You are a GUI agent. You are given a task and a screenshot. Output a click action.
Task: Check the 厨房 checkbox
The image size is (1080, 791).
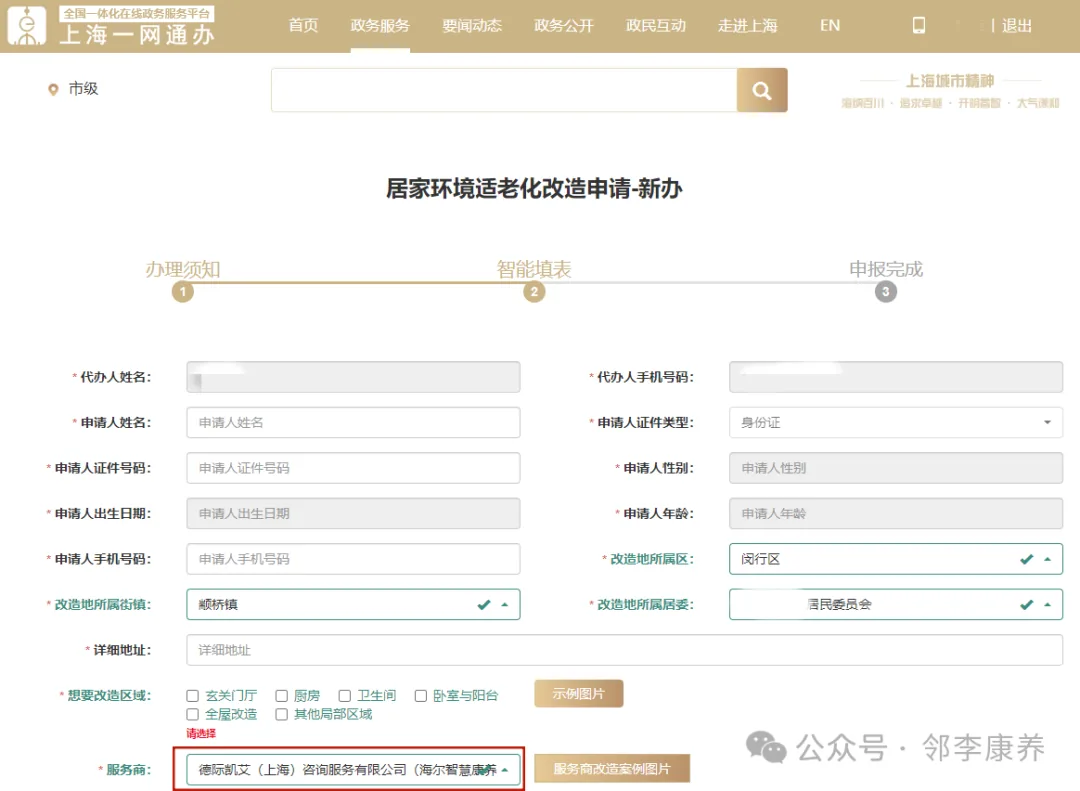click(282, 696)
